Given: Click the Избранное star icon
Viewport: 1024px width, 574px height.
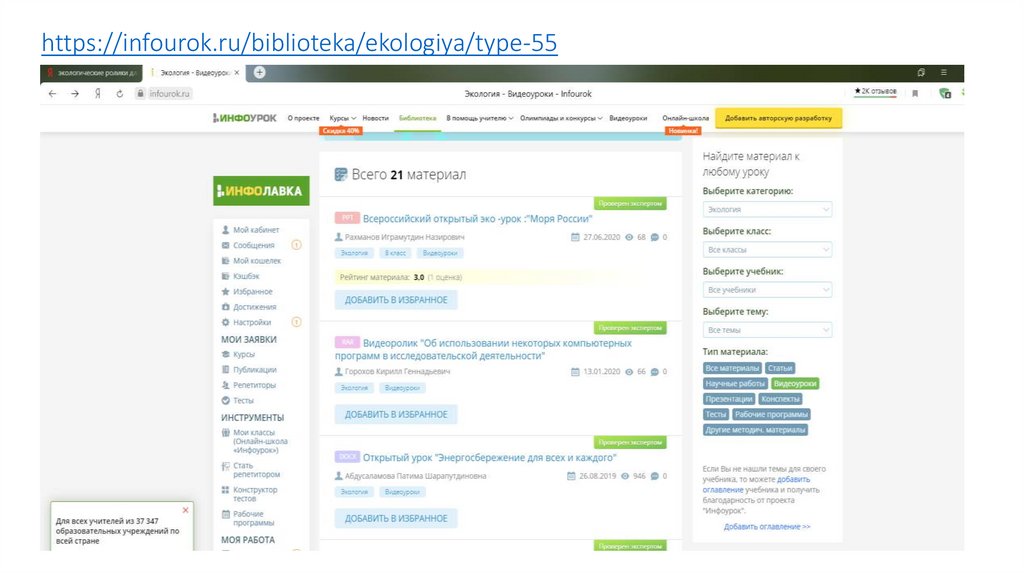Looking at the screenshot, I should pyautogui.click(x=225, y=291).
